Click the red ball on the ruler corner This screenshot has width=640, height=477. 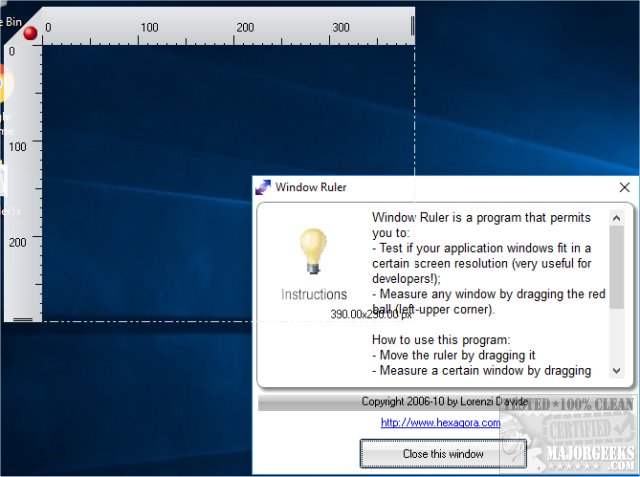(30, 33)
